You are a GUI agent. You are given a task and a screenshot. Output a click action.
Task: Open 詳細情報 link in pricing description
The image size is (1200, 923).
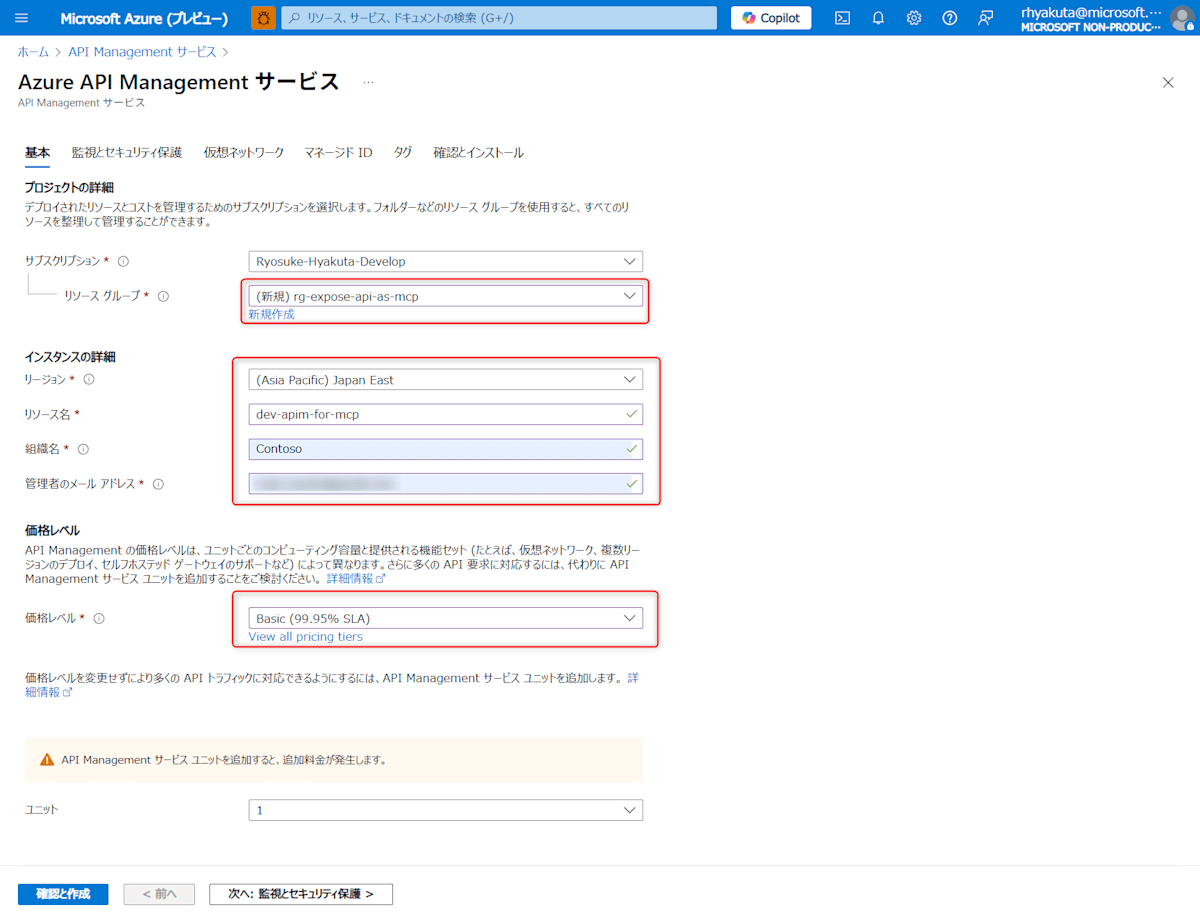point(356,579)
